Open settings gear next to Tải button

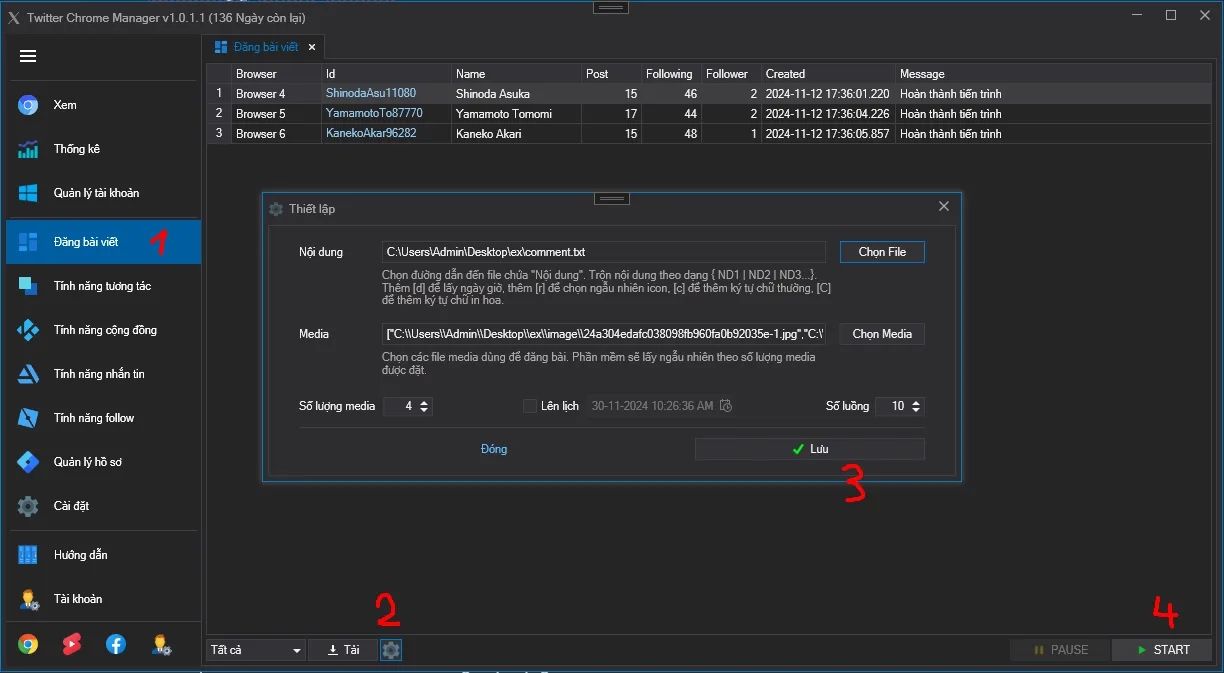391,650
